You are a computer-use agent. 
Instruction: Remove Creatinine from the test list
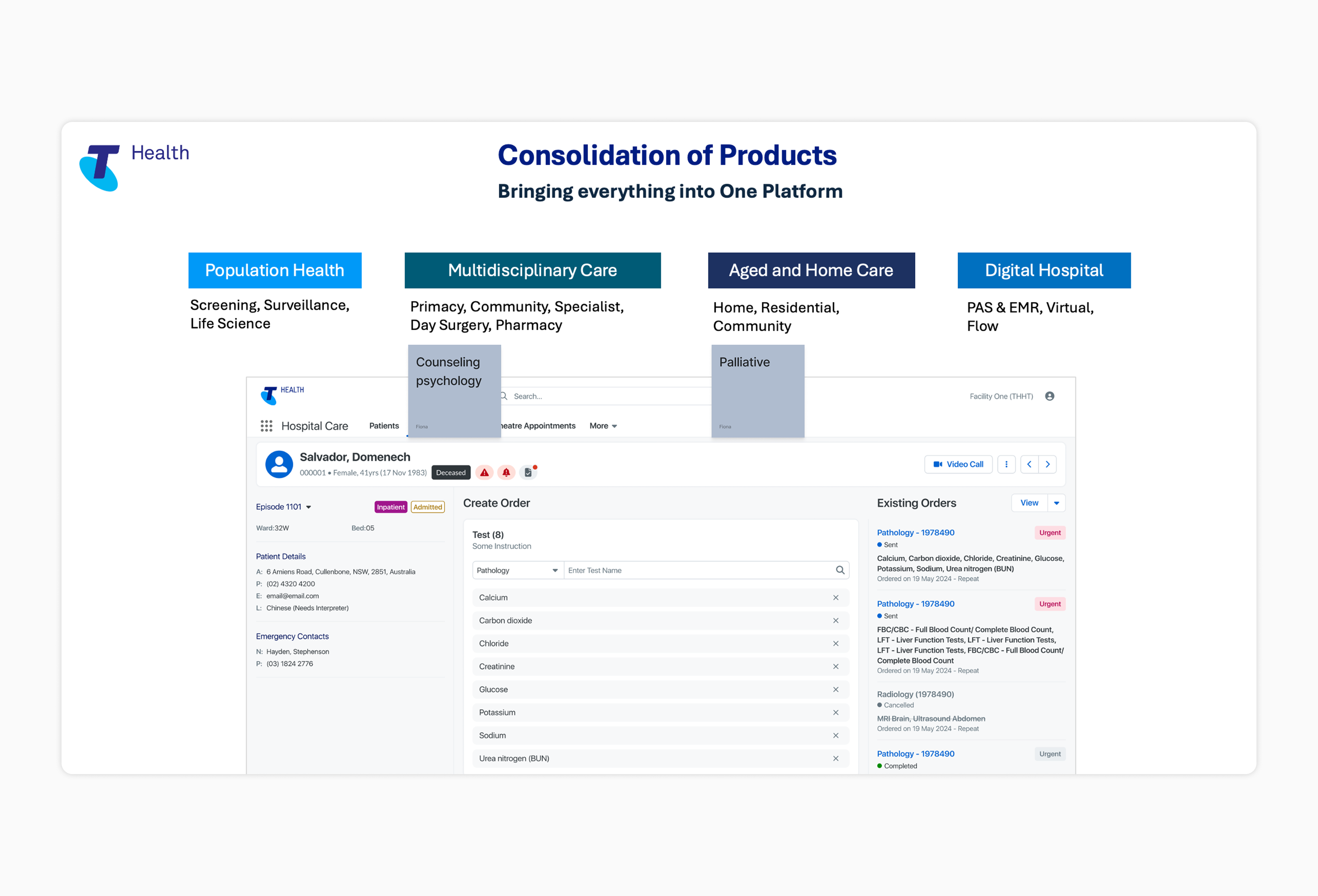[x=835, y=667]
